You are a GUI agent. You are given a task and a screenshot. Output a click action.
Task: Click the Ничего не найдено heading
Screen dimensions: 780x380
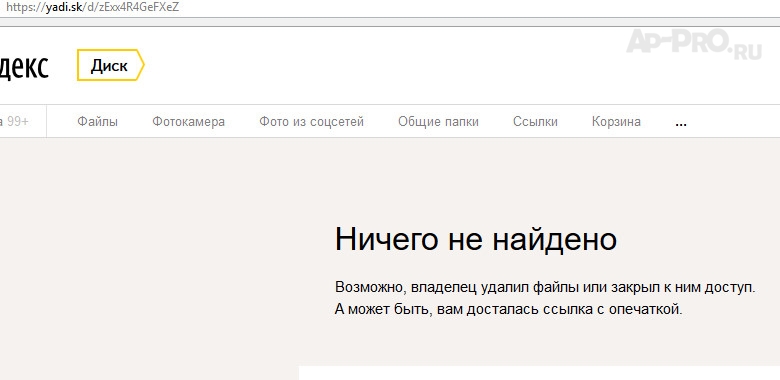tap(476, 239)
